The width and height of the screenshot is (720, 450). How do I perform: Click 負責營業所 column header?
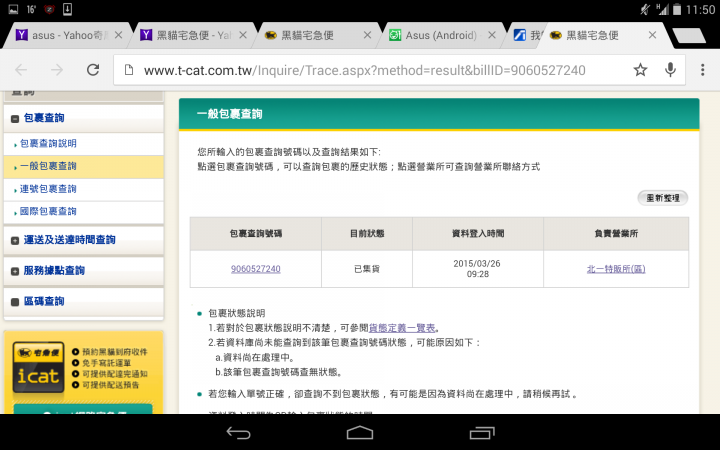click(x=616, y=234)
